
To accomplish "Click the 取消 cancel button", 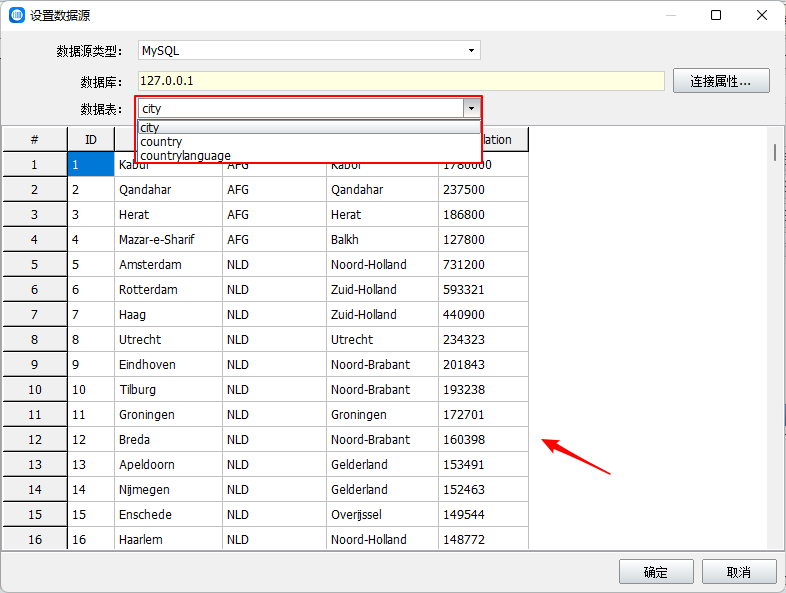I will [739, 571].
